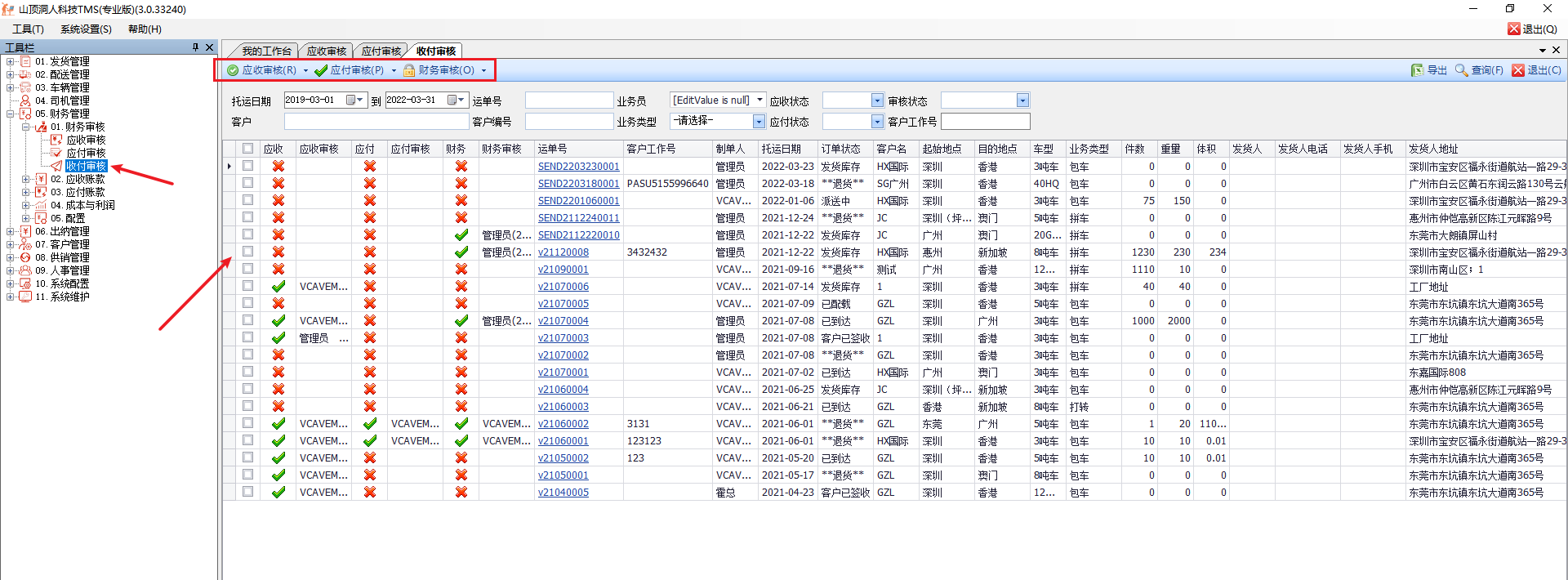Click the red 退出(Q) icon at top right
The width and height of the screenshot is (1568, 580).
click(1513, 29)
